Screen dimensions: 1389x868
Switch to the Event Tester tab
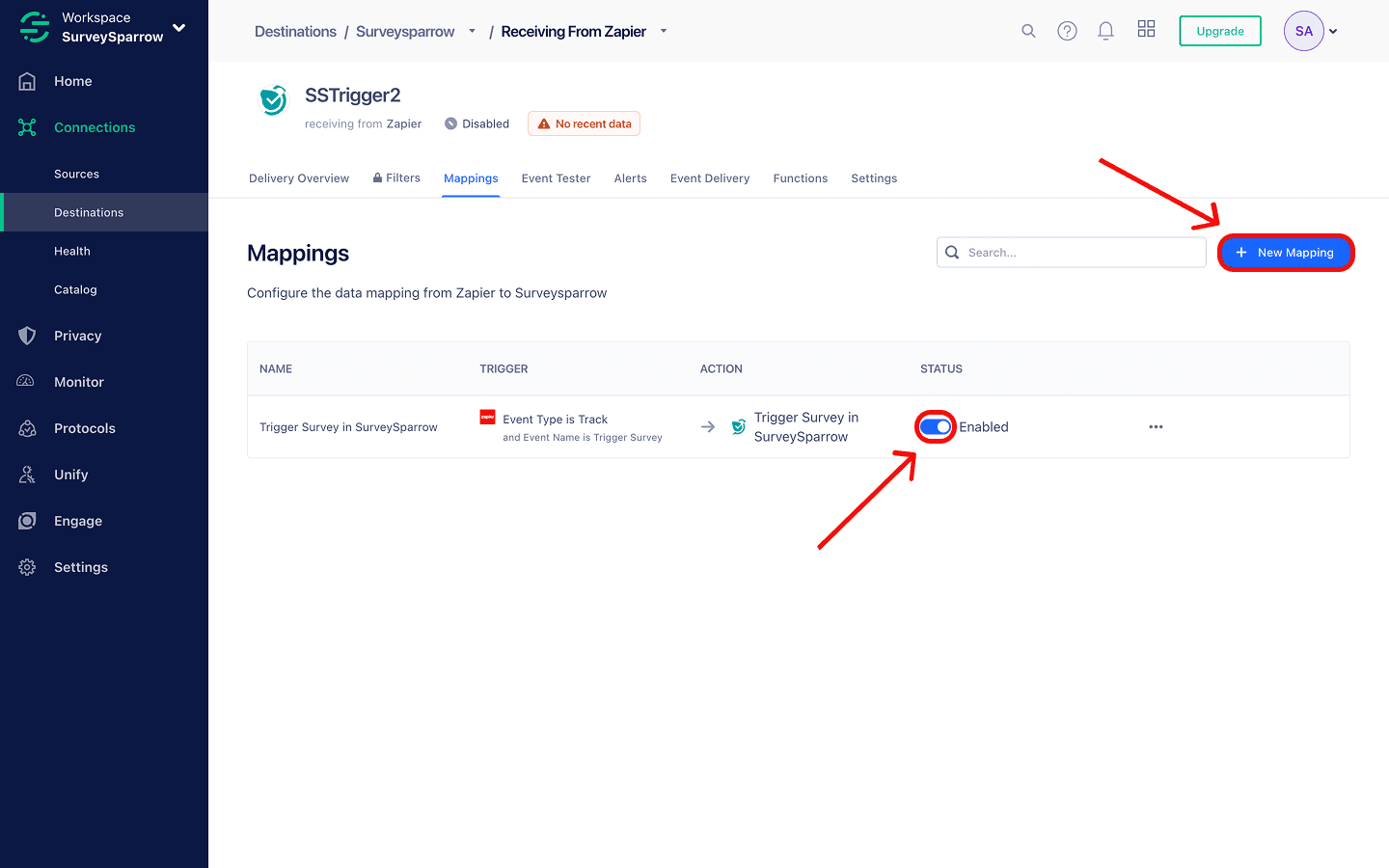point(556,178)
